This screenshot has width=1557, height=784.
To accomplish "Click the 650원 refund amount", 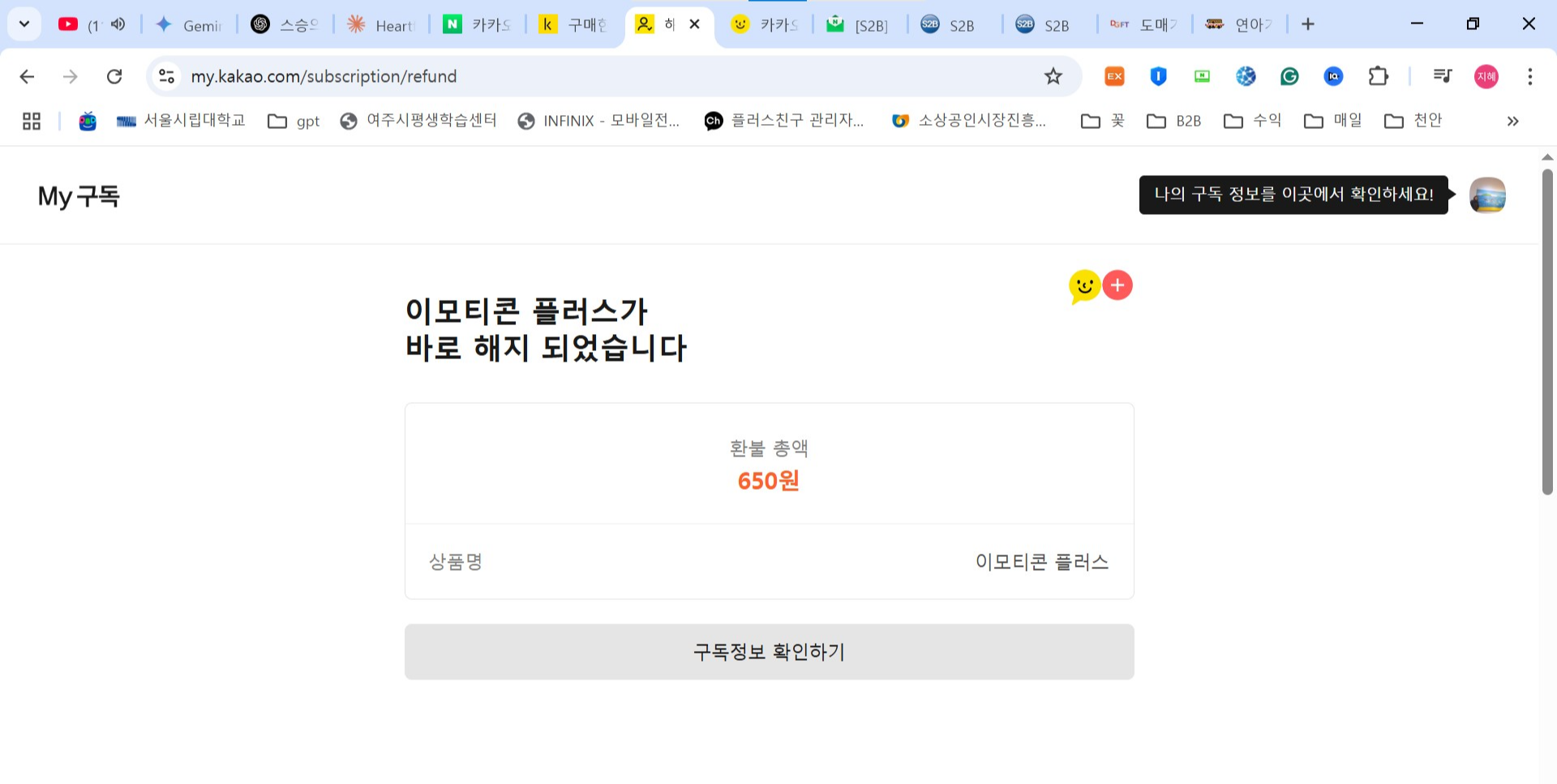I will coord(769,481).
